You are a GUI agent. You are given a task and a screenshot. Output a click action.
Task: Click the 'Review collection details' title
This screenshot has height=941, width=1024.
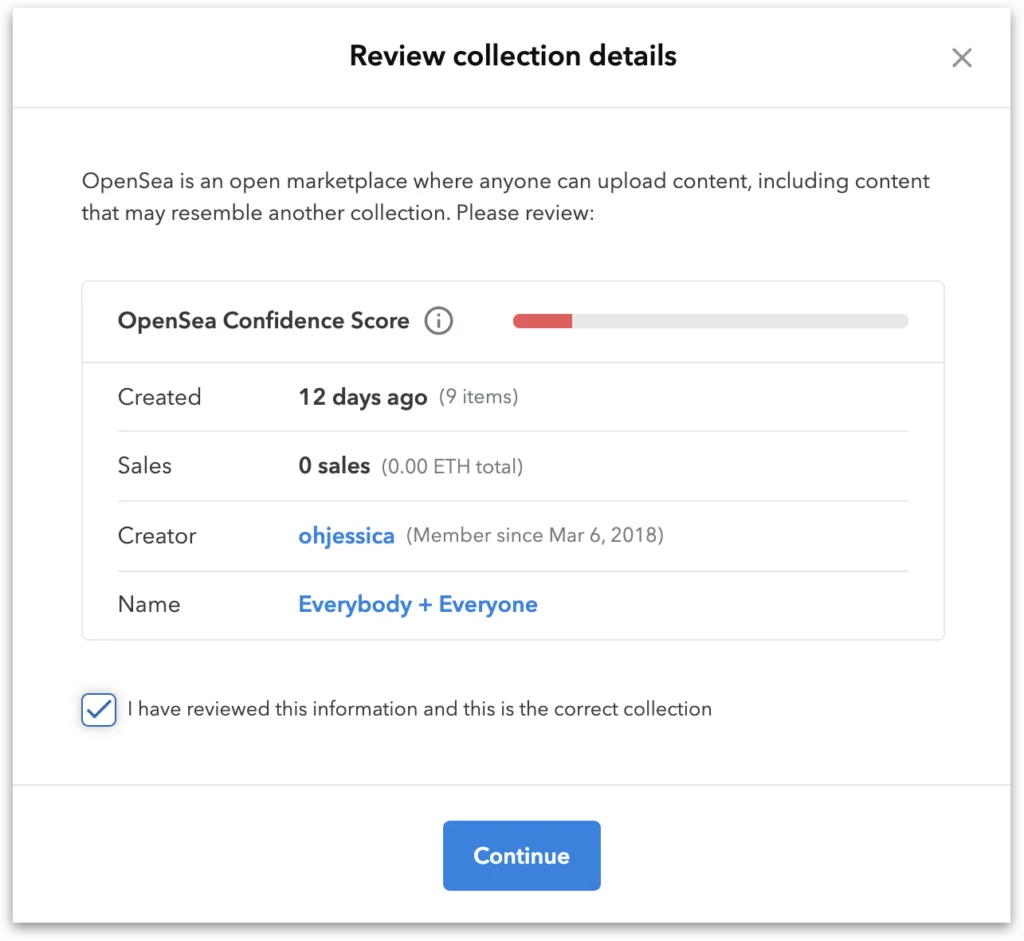pyautogui.click(x=513, y=56)
